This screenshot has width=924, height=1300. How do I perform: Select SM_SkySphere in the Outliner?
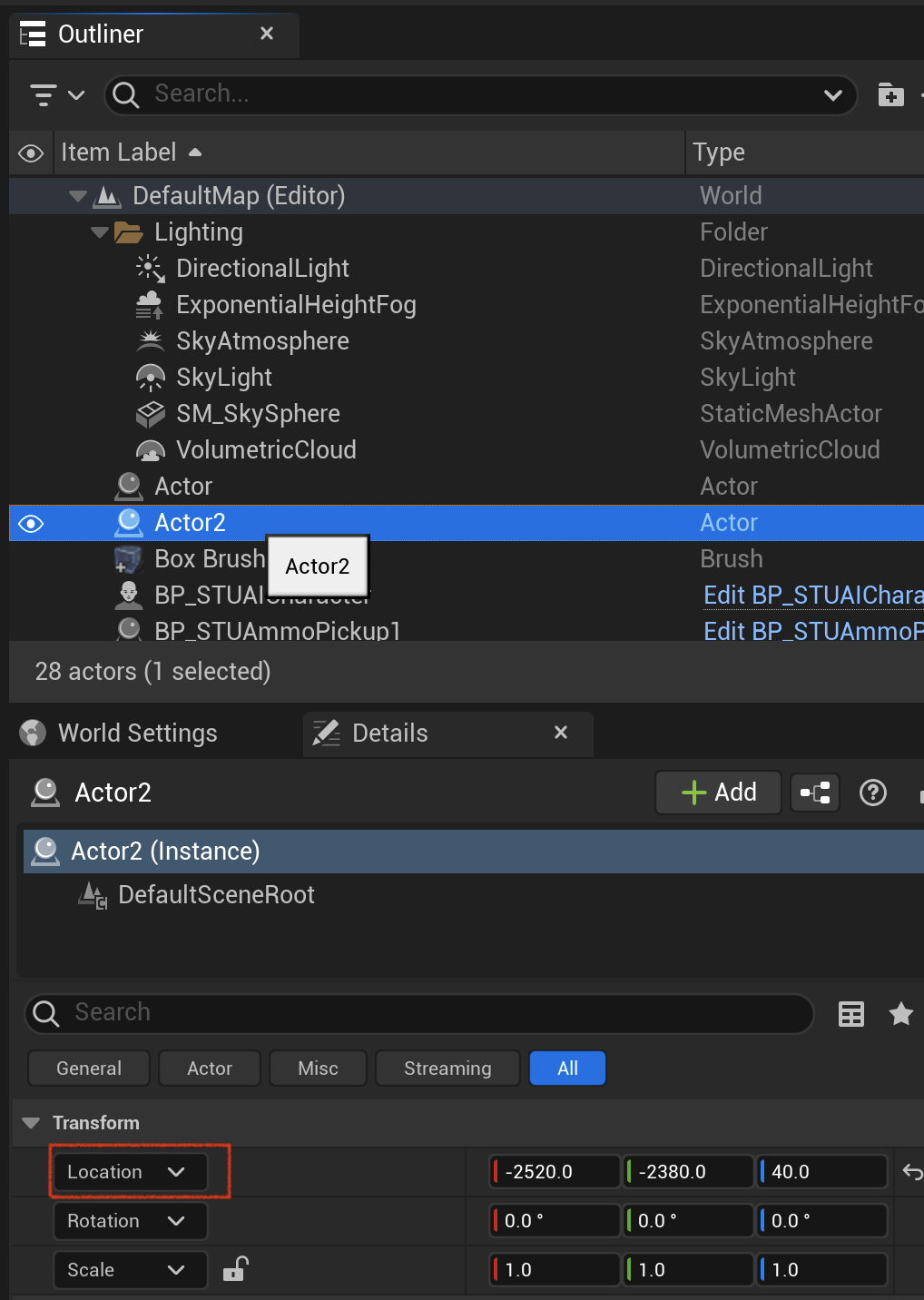pyautogui.click(x=258, y=414)
